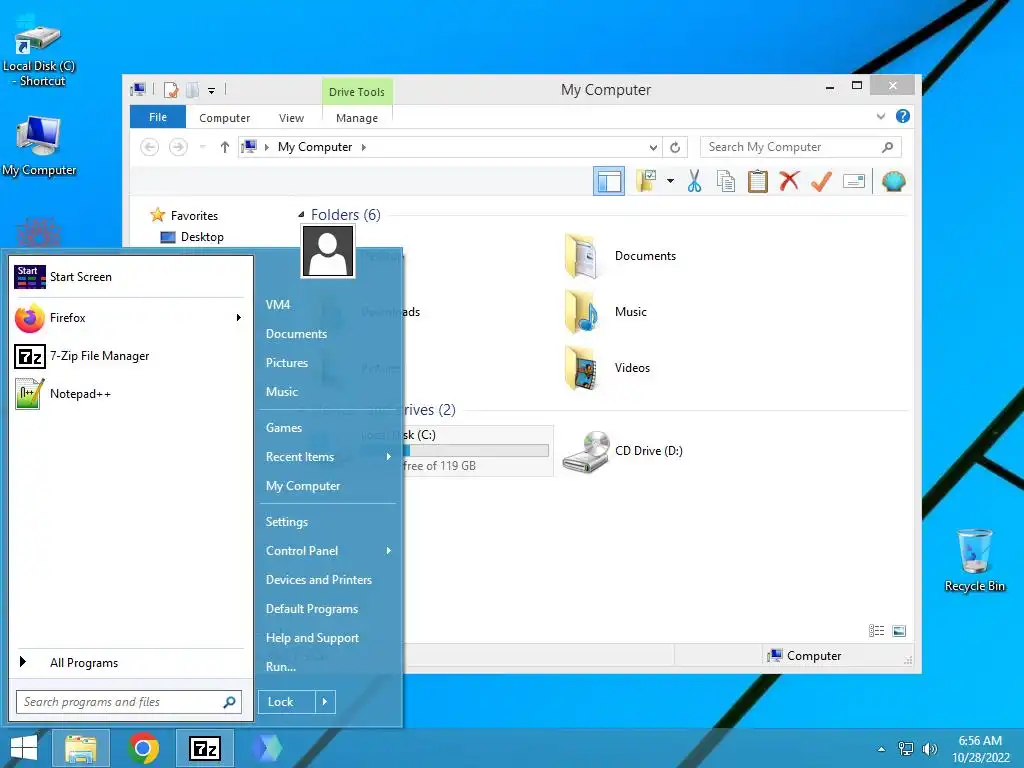
Task: Open folder options dropdown arrow in toolbar
Action: (x=670, y=181)
